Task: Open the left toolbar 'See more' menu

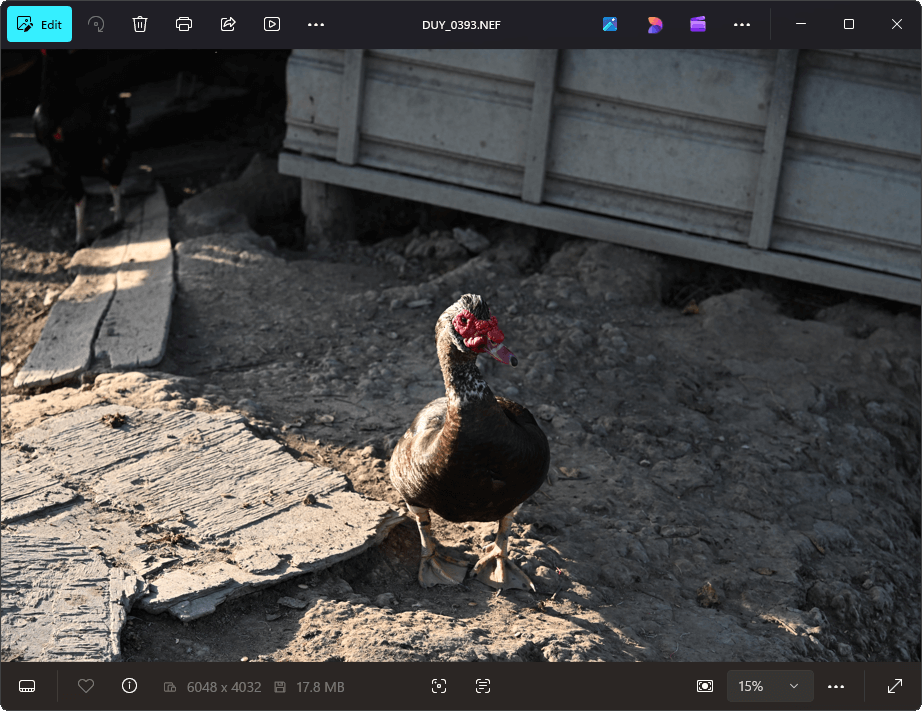Action: click(x=316, y=24)
